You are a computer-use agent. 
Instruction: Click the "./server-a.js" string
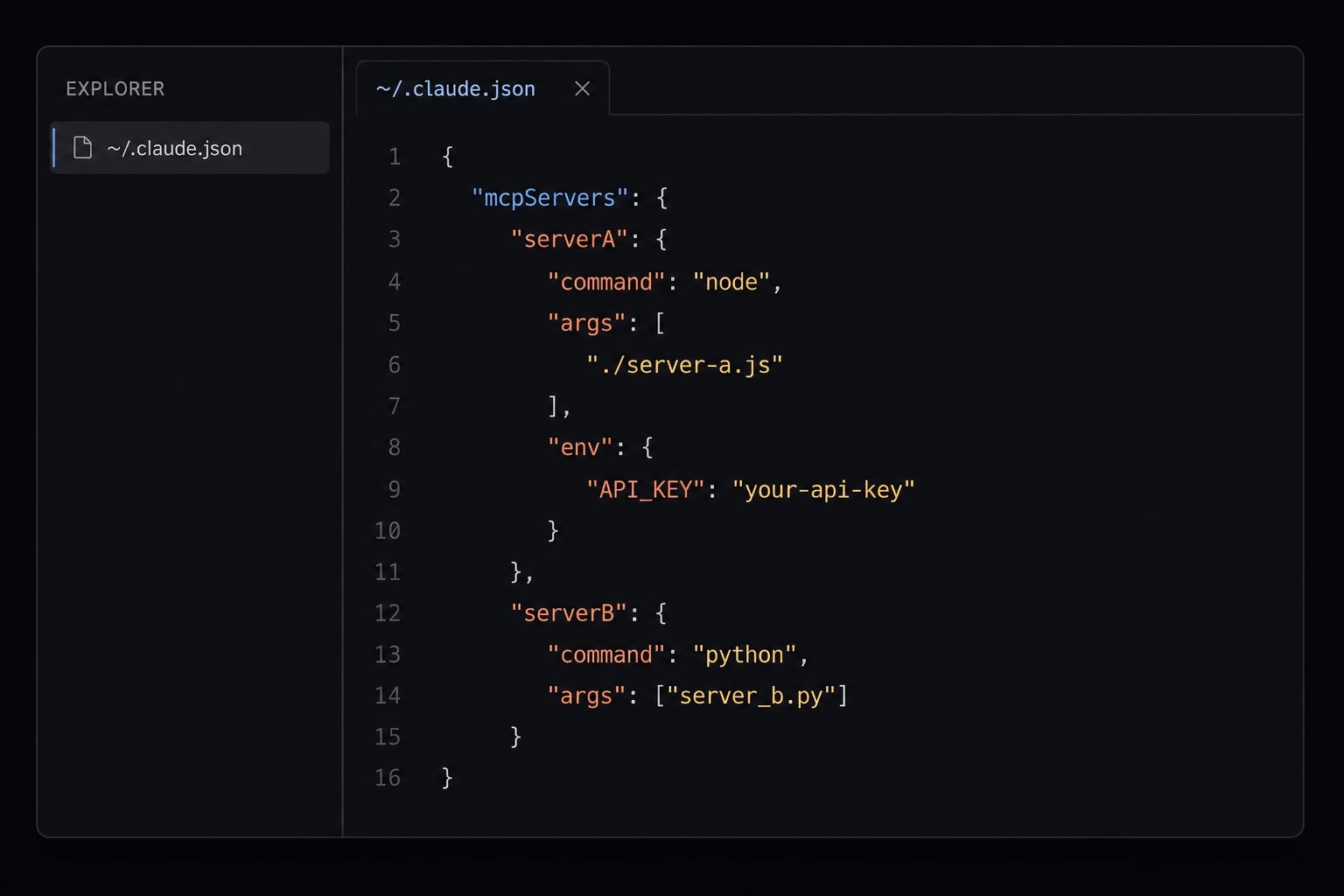(x=684, y=365)
